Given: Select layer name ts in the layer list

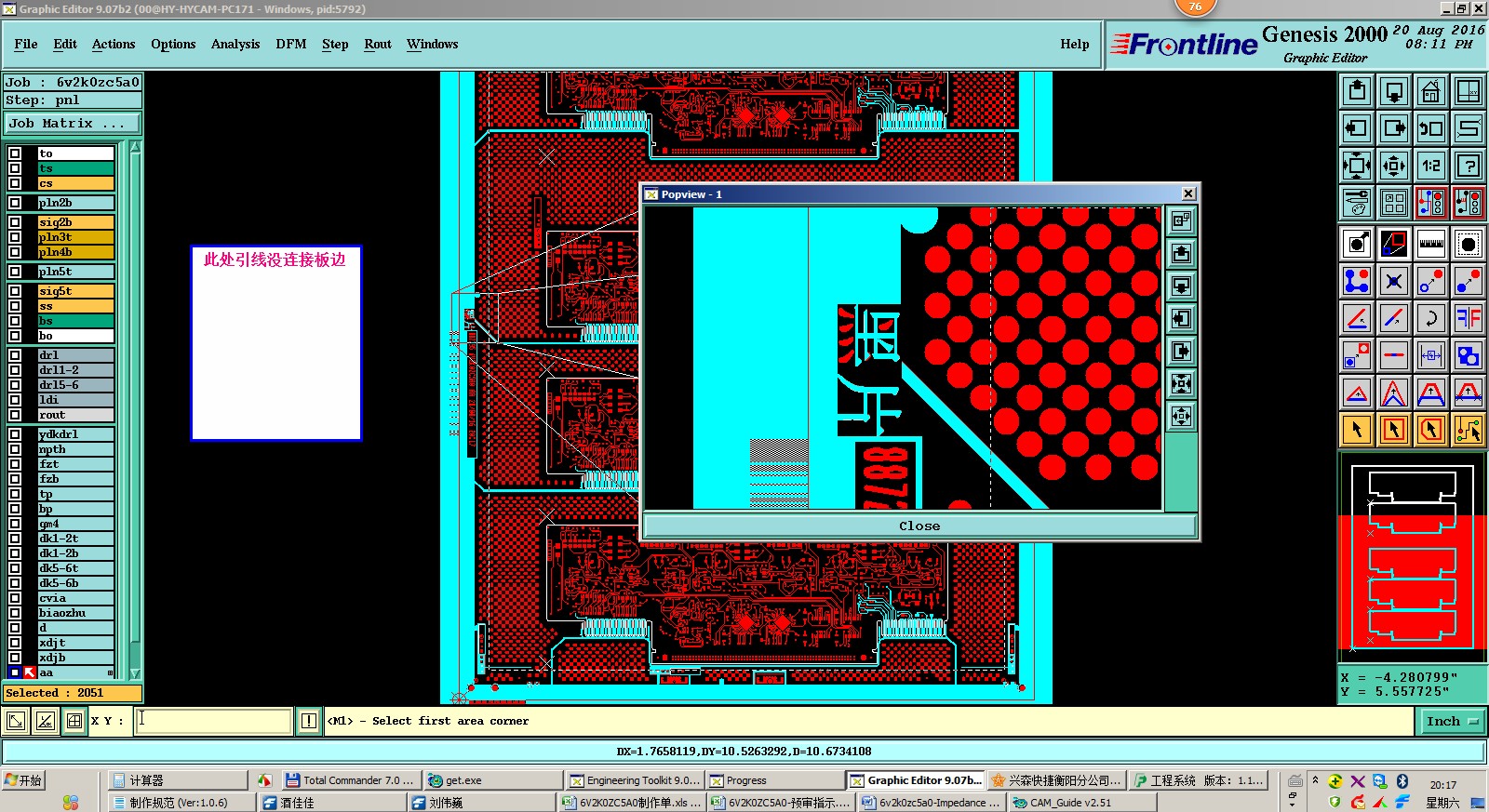Looking at the screenshot, I should tap(75, 168).
